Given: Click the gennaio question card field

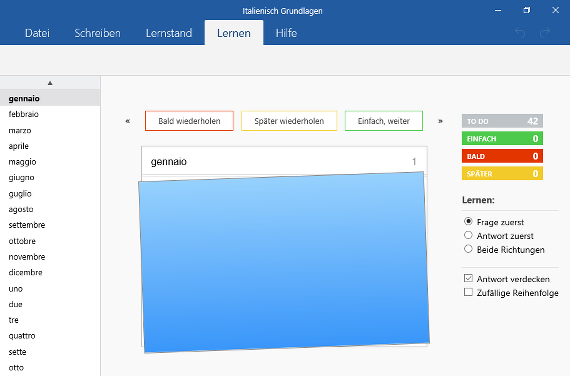Looking at the screenshot, I should 284,161.
